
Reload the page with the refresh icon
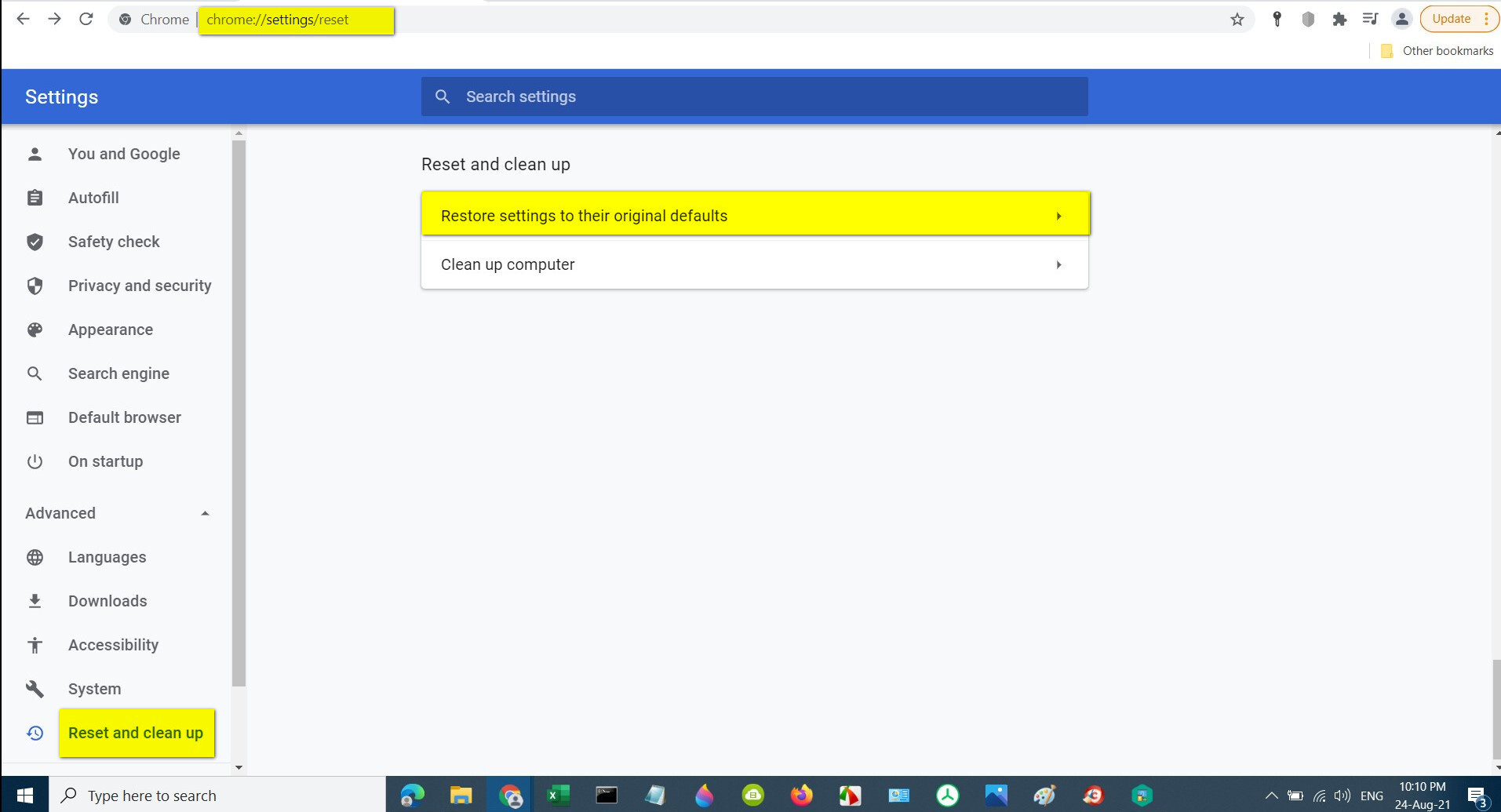coord(86,19)
